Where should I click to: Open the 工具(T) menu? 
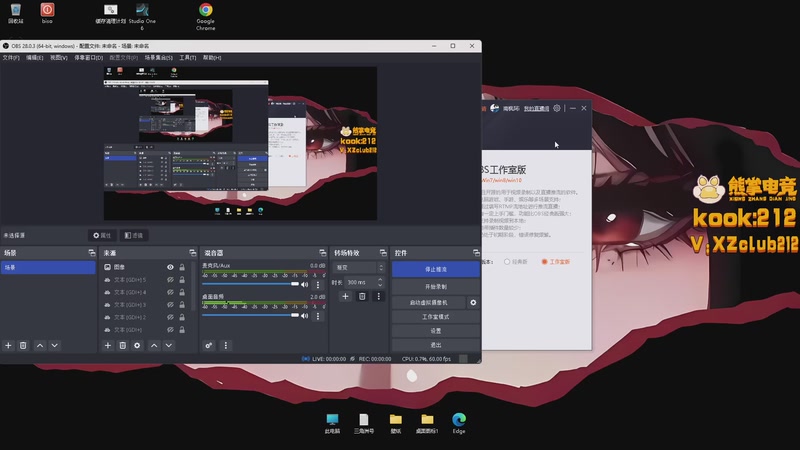[x=188, y=58]
